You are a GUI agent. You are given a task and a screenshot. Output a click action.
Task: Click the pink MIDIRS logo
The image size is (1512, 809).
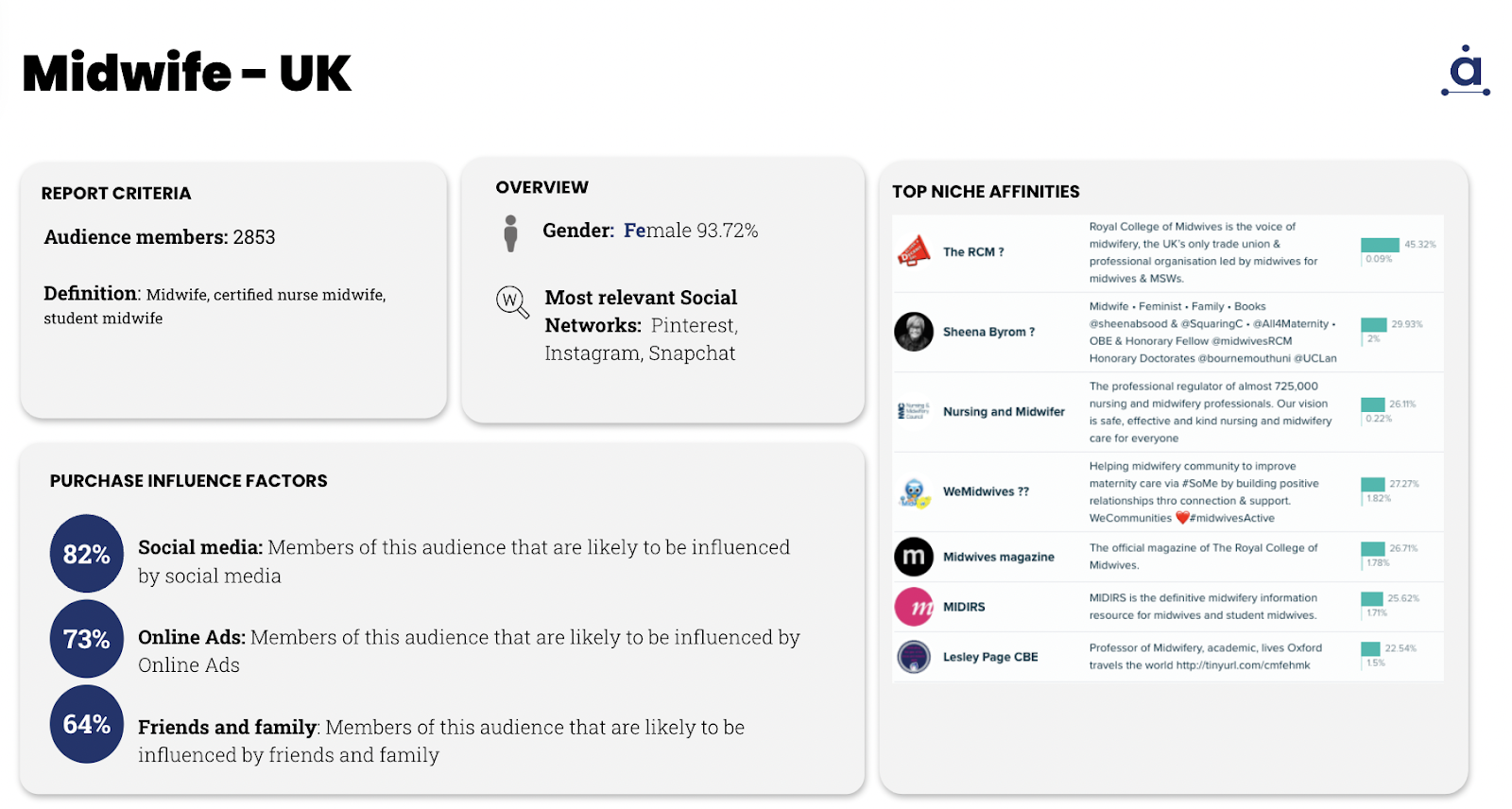(914, 607)
